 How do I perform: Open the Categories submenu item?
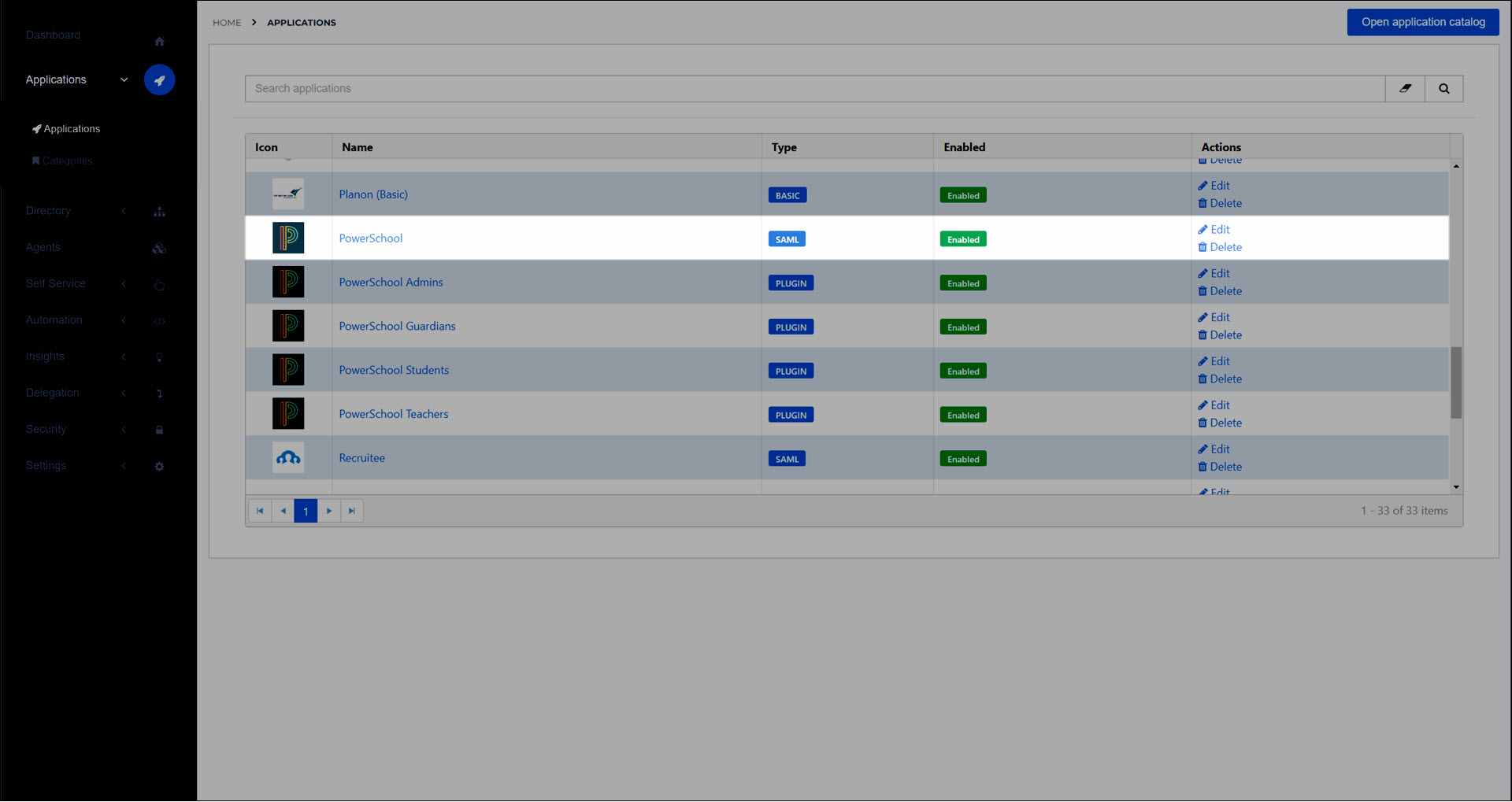[x=62, y=161]
